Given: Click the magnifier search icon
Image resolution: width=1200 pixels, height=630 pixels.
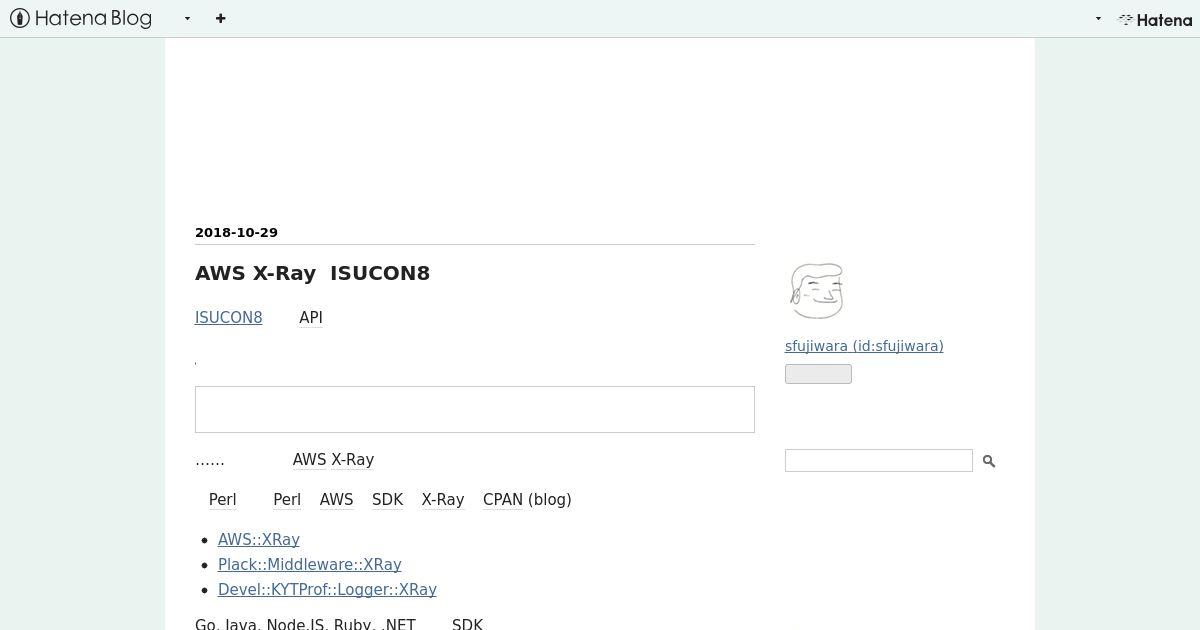Looking at the screenshot, I should coord(989,461).
